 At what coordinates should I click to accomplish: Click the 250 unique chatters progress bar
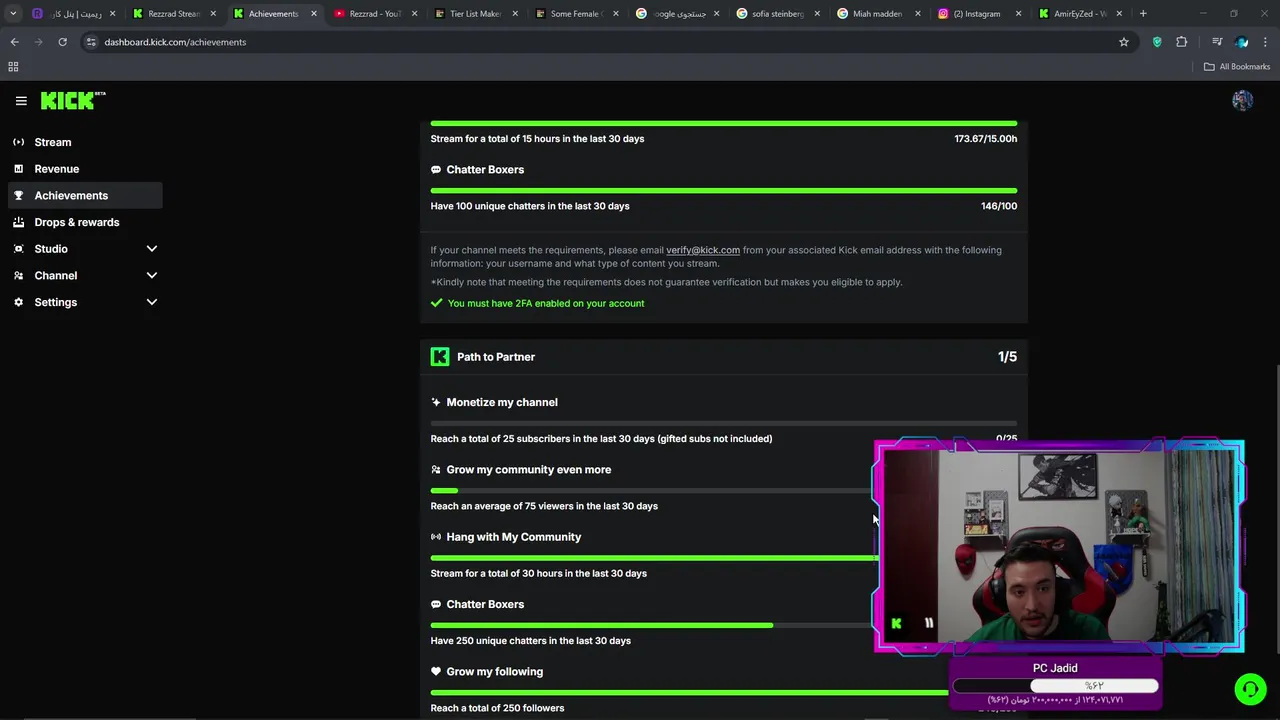point(652,625)
